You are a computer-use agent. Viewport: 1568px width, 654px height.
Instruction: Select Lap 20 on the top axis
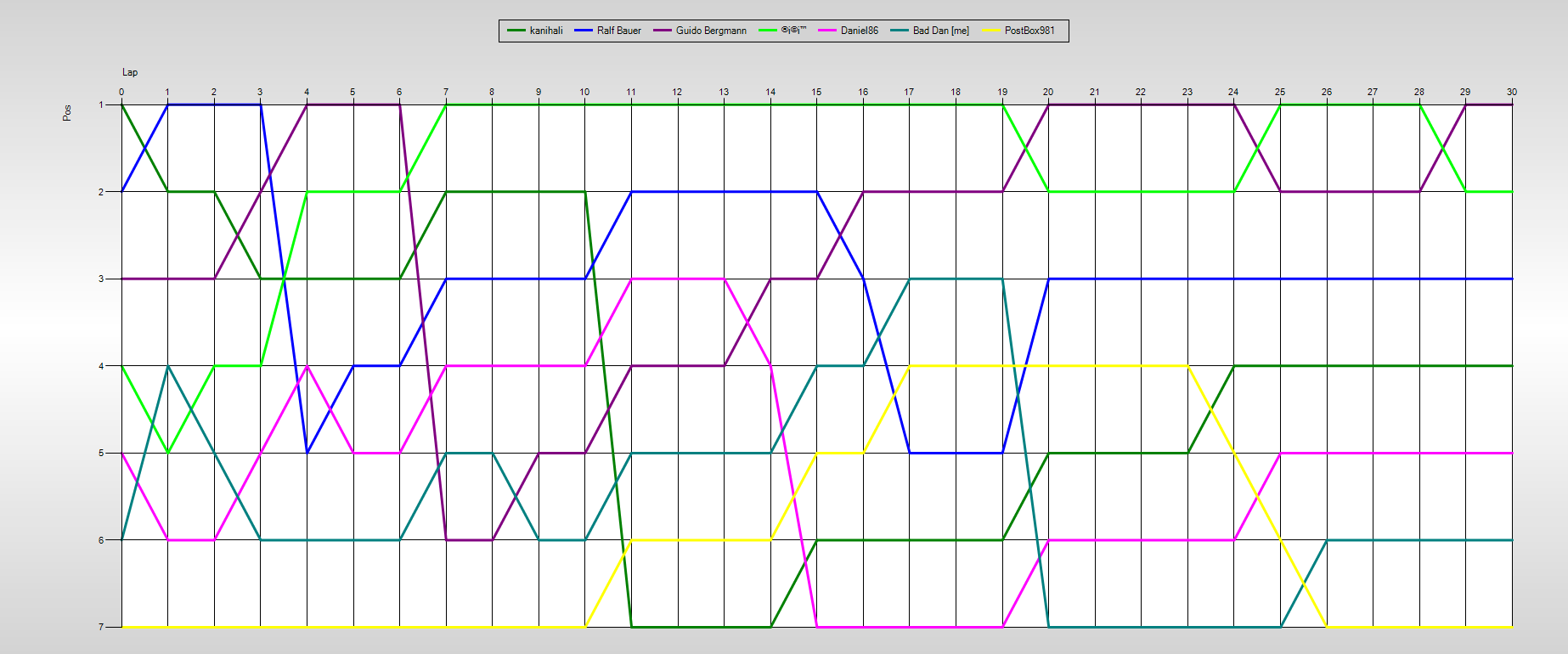click(1048, 92)
